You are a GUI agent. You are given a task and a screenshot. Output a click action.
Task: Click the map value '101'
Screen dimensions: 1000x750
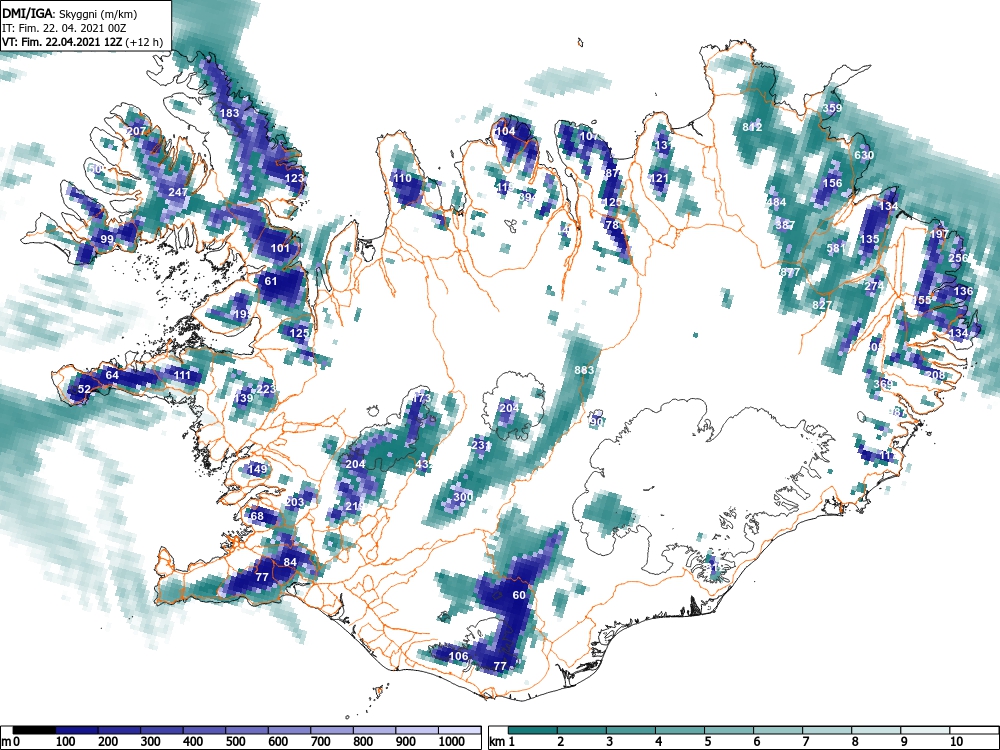(x=281, y=248)
